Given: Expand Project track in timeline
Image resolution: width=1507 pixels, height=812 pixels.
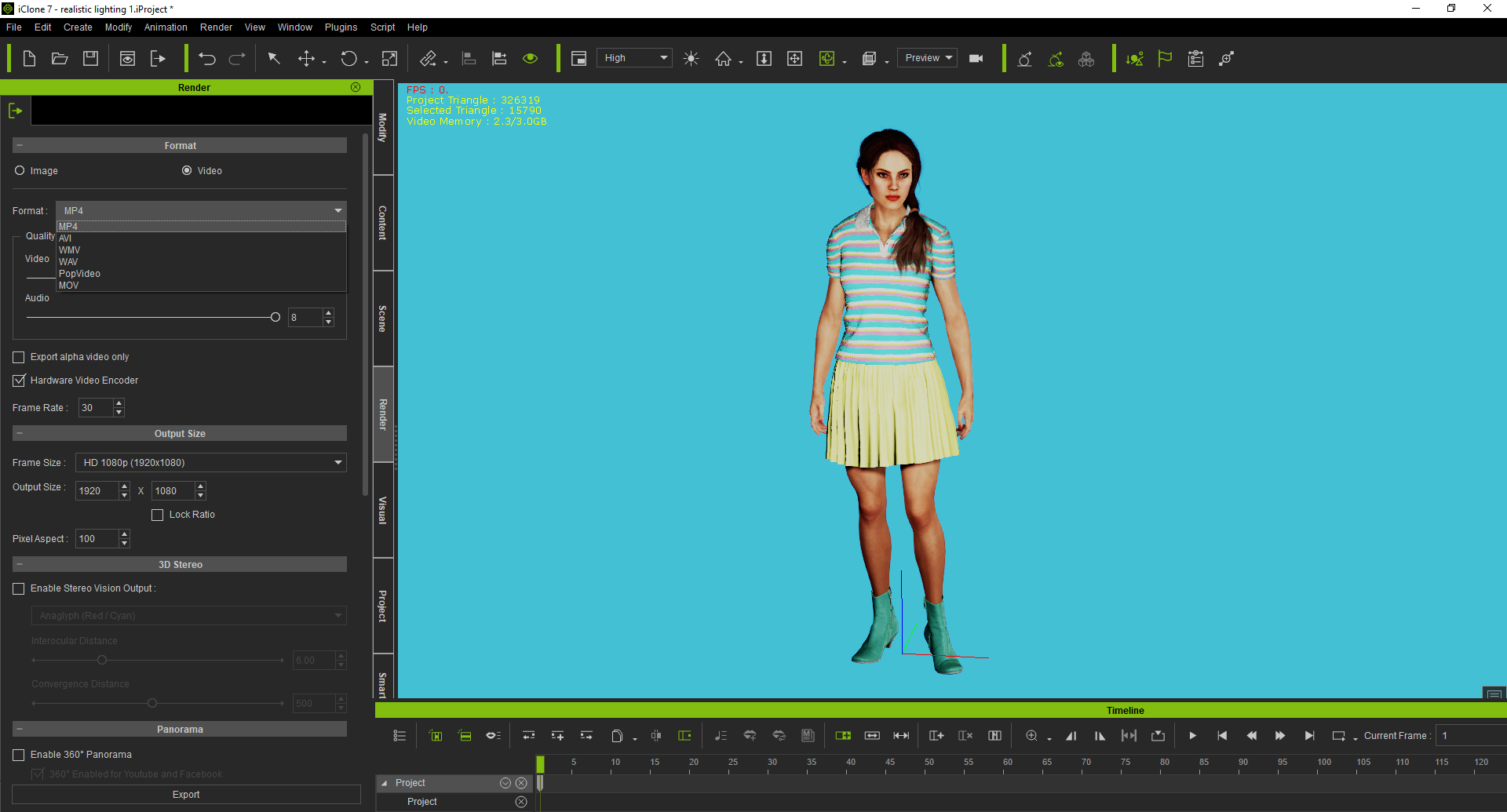Looking at the screenshot, I should click(384, 783).
